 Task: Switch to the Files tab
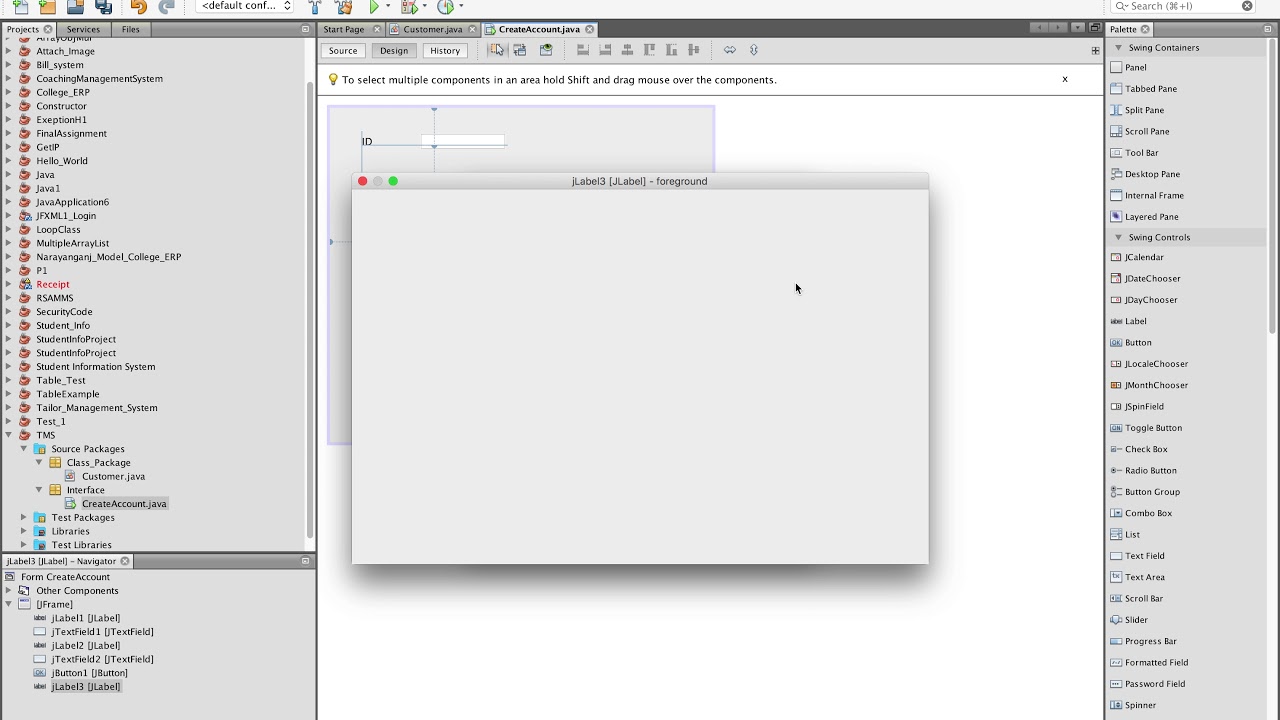point(131,29)
